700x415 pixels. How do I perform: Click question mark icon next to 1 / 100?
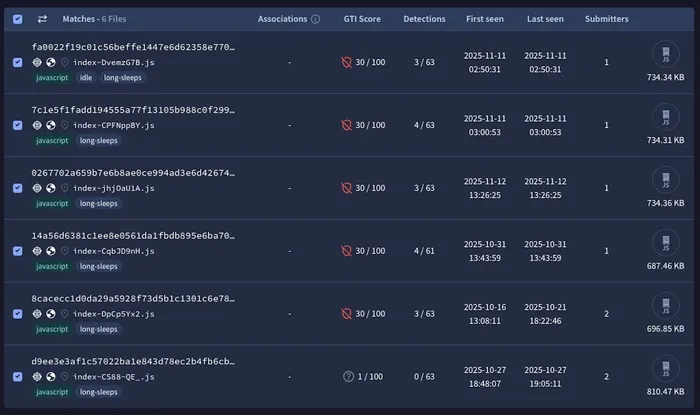tap(348, 377)
